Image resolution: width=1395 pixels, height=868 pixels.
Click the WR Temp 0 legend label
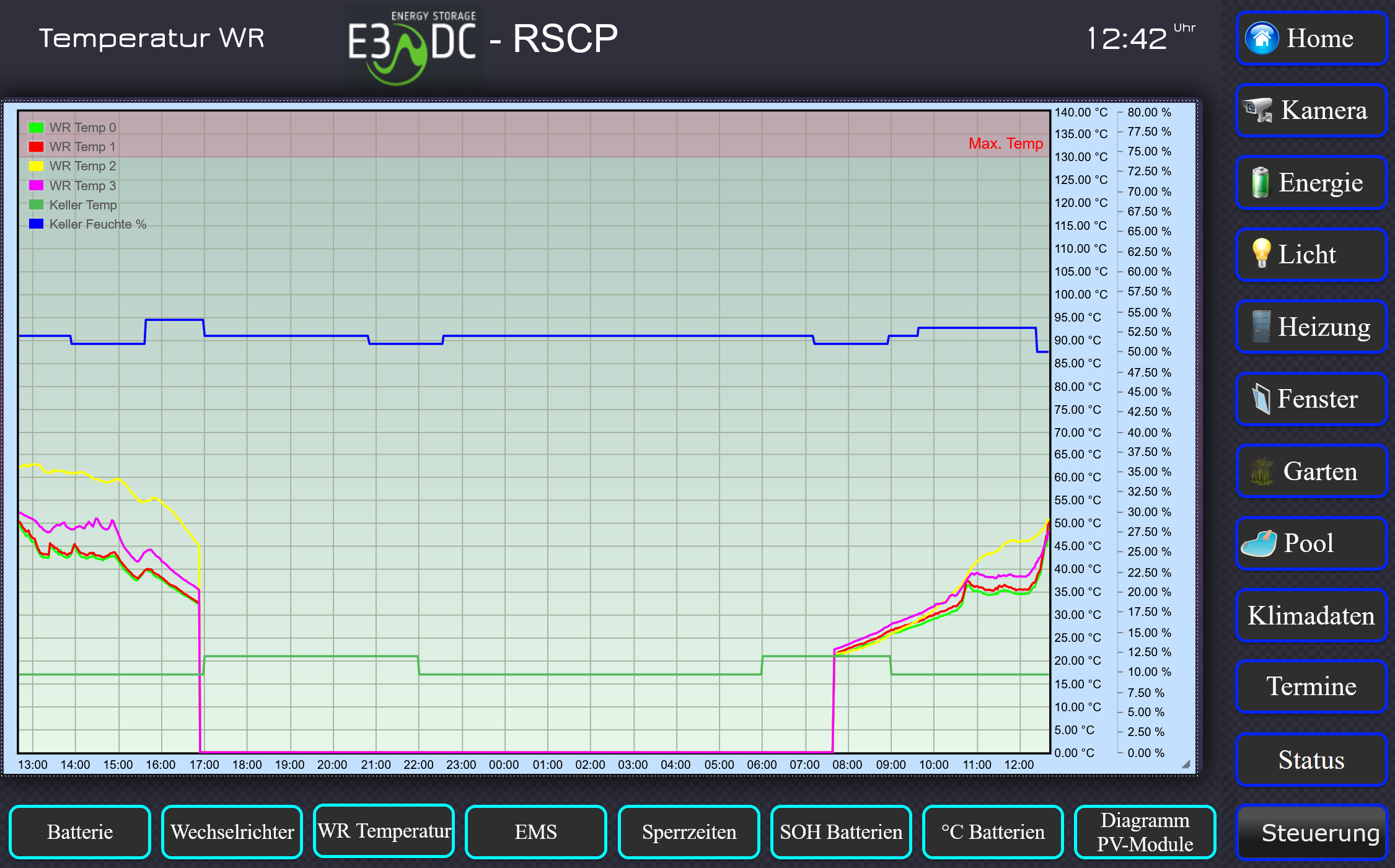point(82,128)
